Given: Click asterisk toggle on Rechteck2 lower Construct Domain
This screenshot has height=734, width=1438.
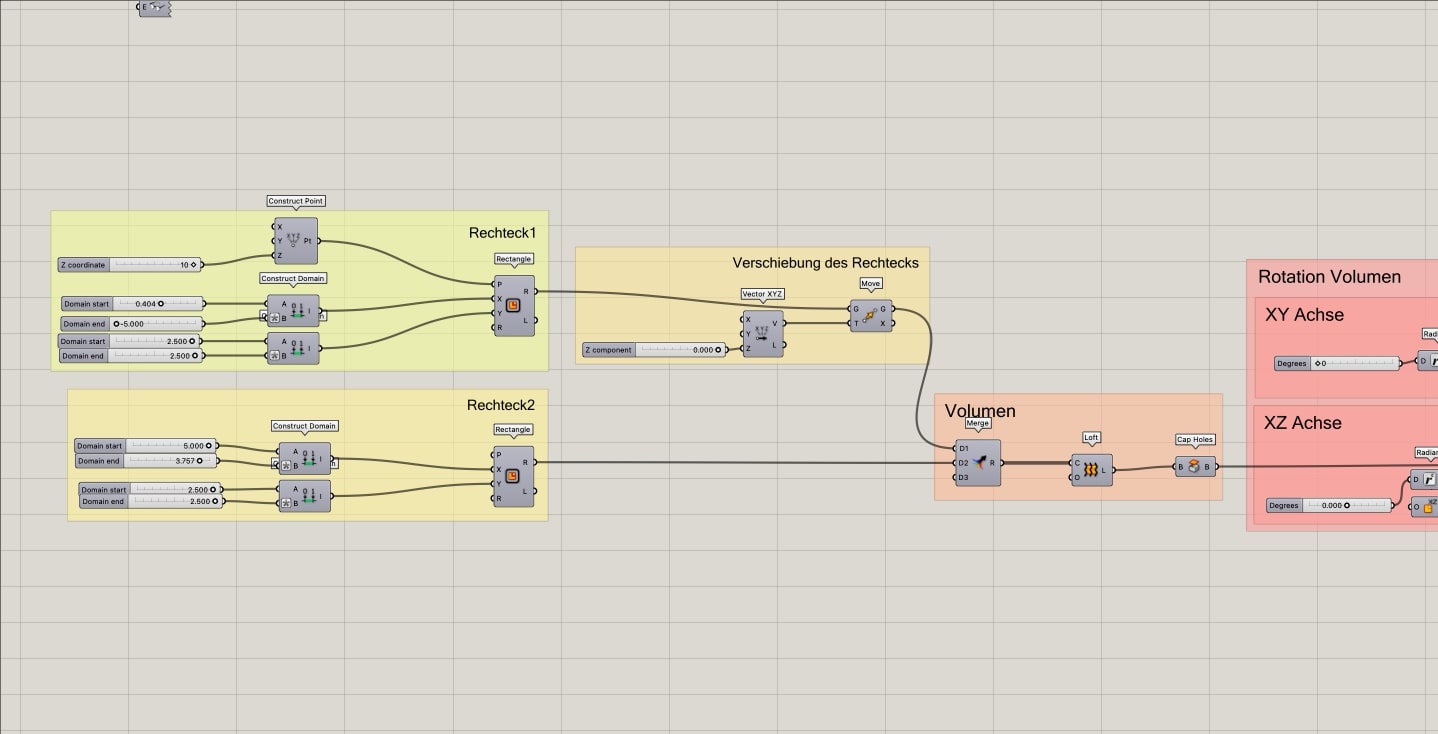Looking at the screenshot, I should pos(286,502).
